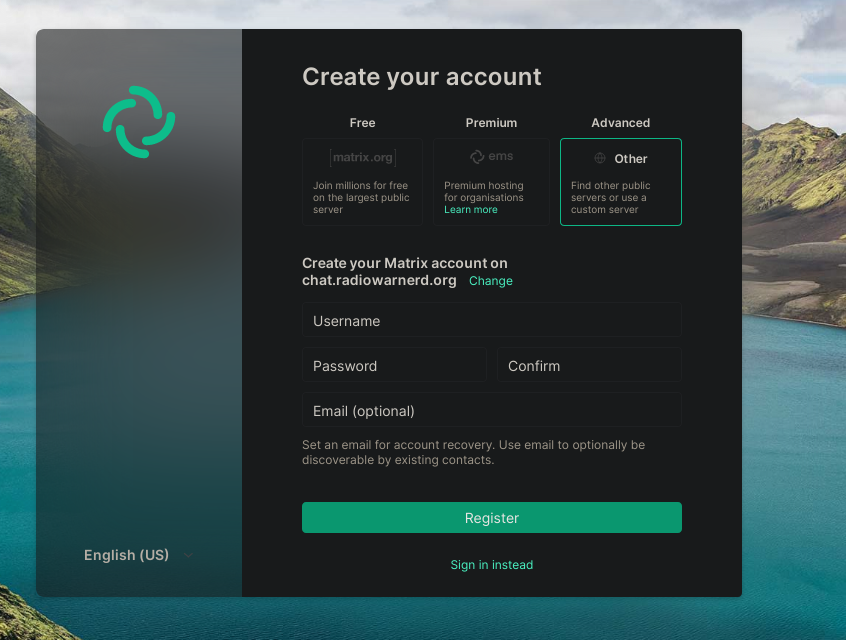Open the Learn more link
This screenshot has height=640, width=846.
click(470, 210)
